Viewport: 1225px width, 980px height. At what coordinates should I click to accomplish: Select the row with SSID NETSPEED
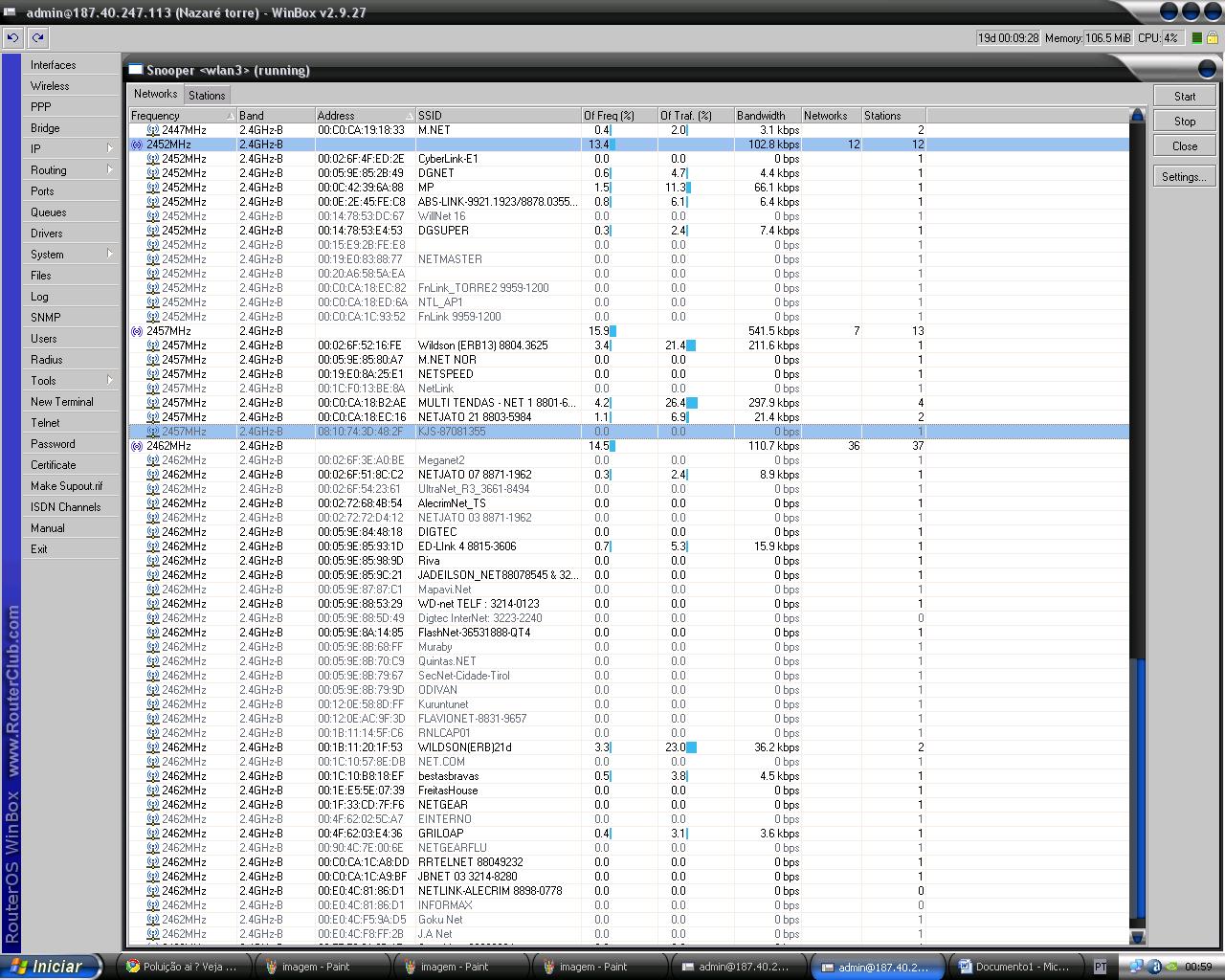629,374
